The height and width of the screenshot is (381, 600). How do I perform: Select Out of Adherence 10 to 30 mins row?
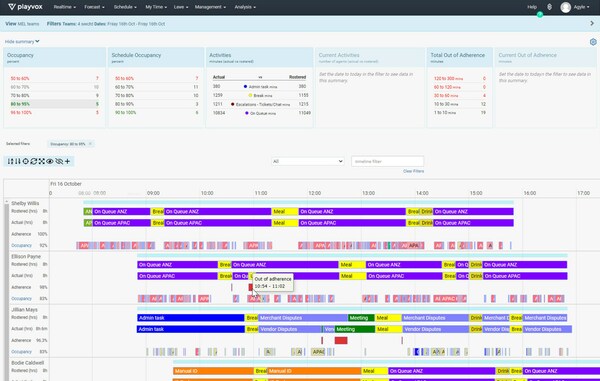click(x=459, y=104)
